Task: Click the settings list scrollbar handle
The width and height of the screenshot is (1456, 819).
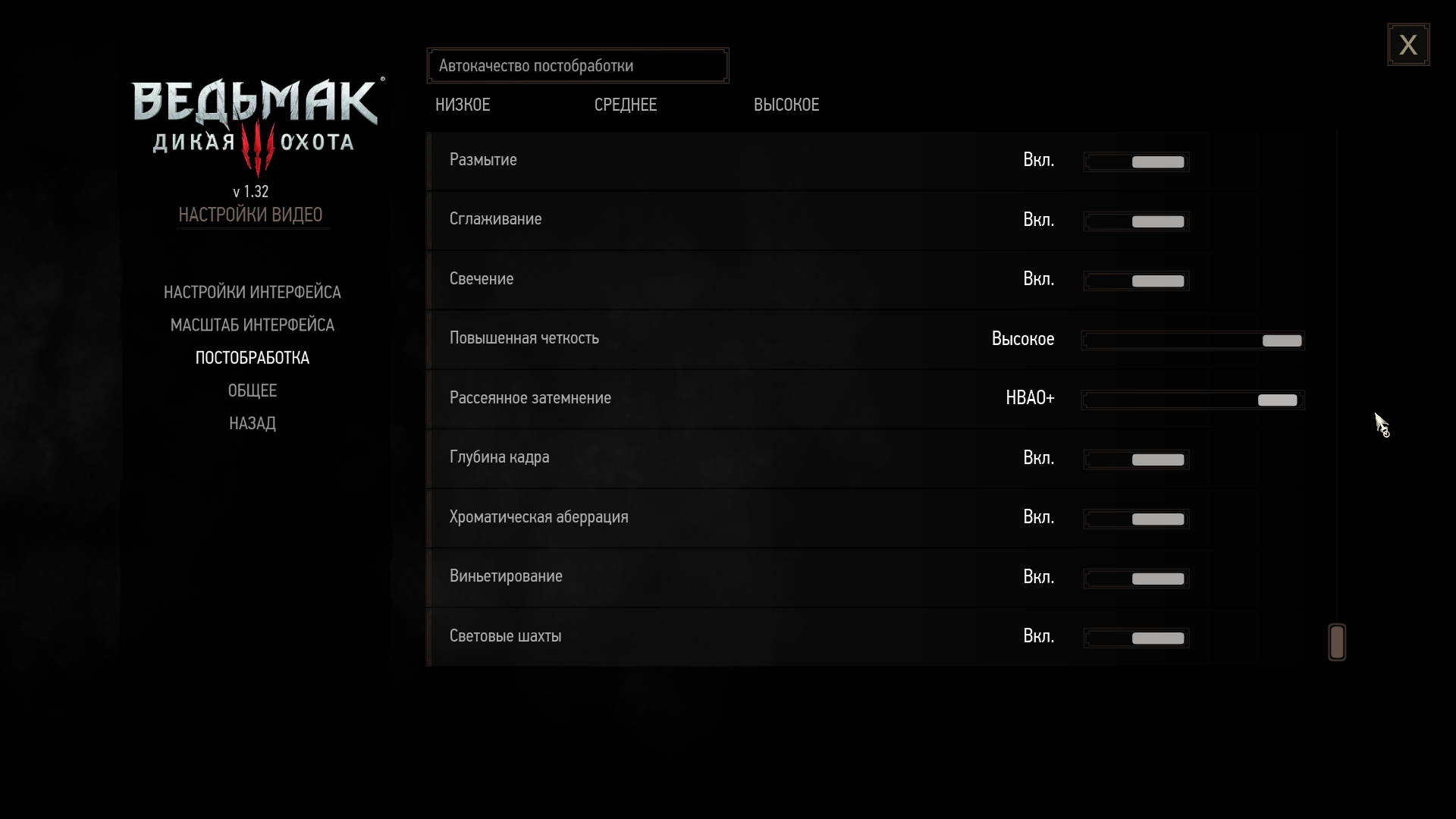Action: click(1337, 642)
